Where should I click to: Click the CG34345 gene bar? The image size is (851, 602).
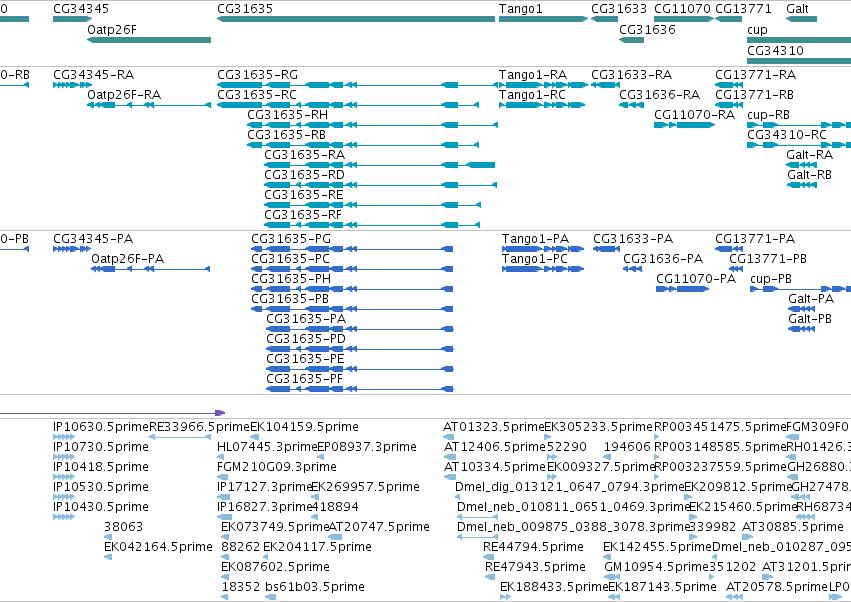coord(71,19)
